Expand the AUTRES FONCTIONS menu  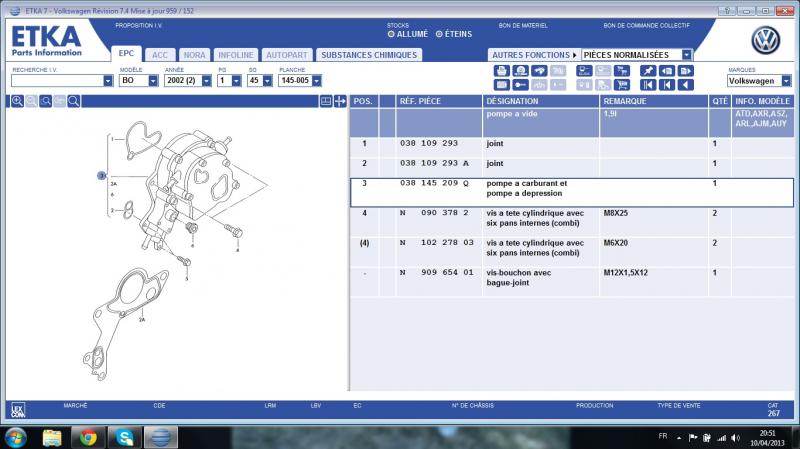tap(534, 55)
